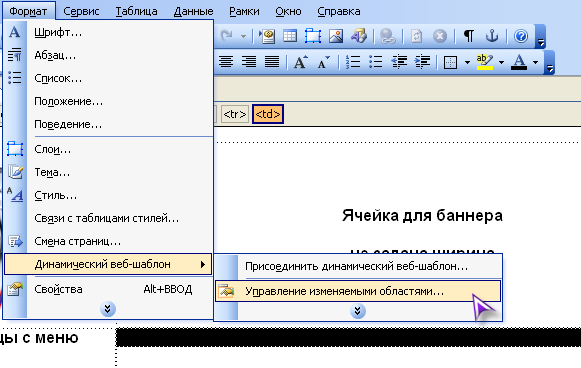Expand Динамический веб-шаблон submenu
The height and width of the screenshot is (368, 581).
point(108,264)
